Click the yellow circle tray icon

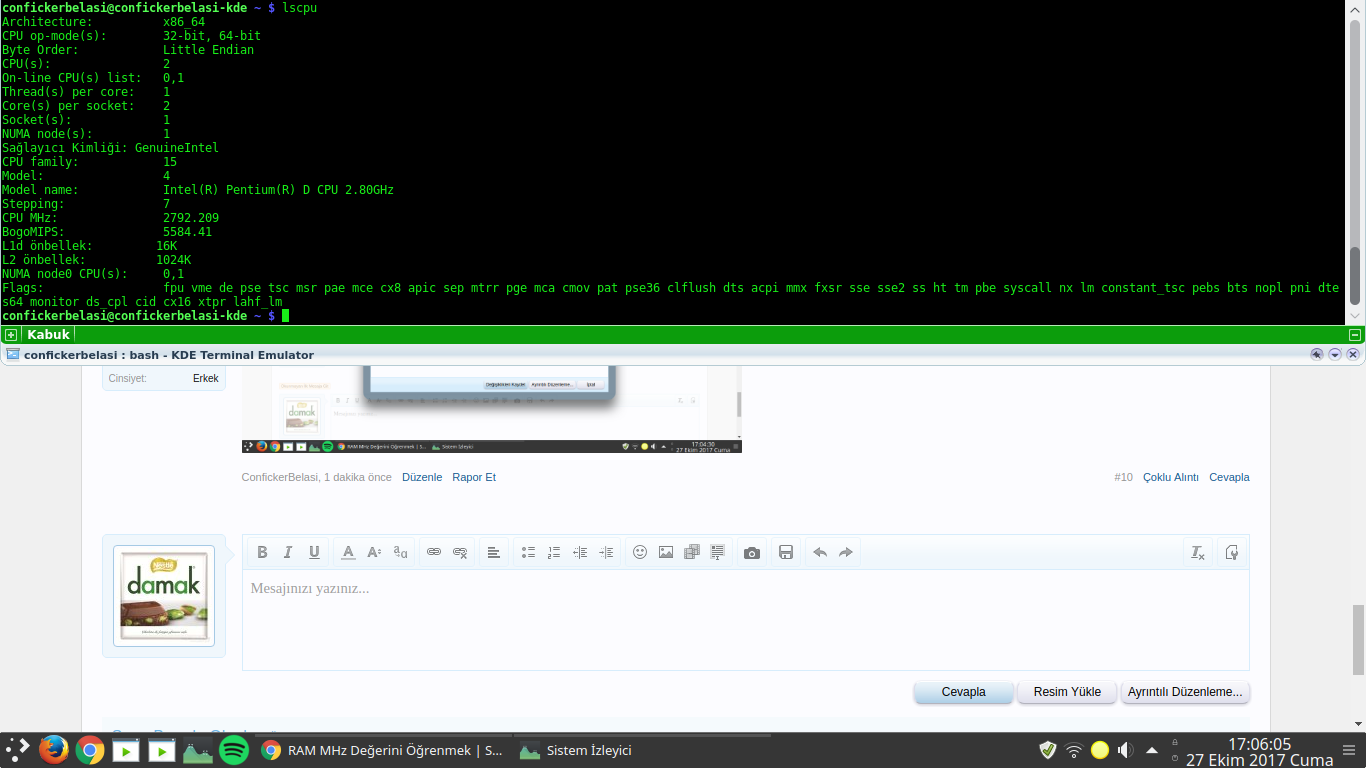1100,750
